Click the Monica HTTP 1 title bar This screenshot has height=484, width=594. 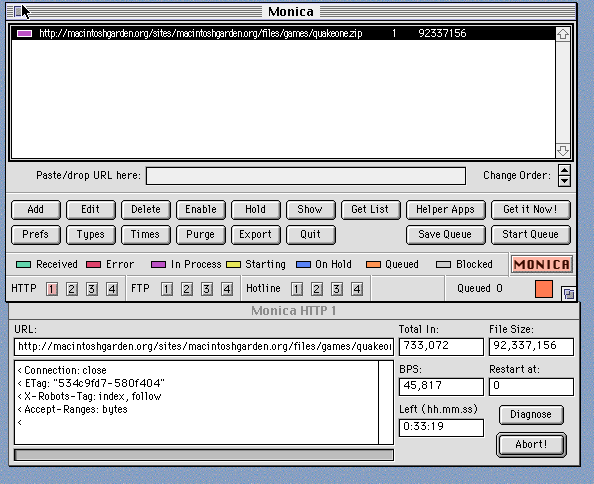pyautogui.click(x=294, y=311)
